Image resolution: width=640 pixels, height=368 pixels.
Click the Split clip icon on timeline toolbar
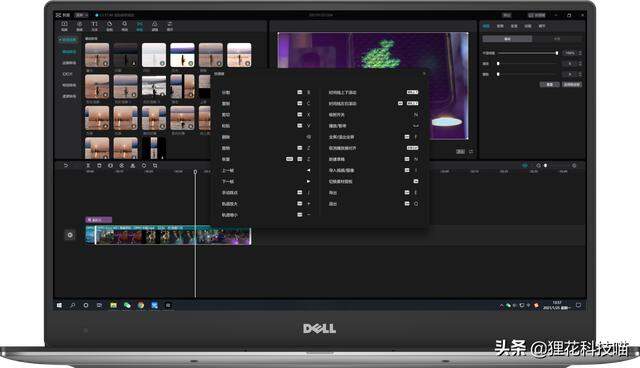(x=88, y=165)
